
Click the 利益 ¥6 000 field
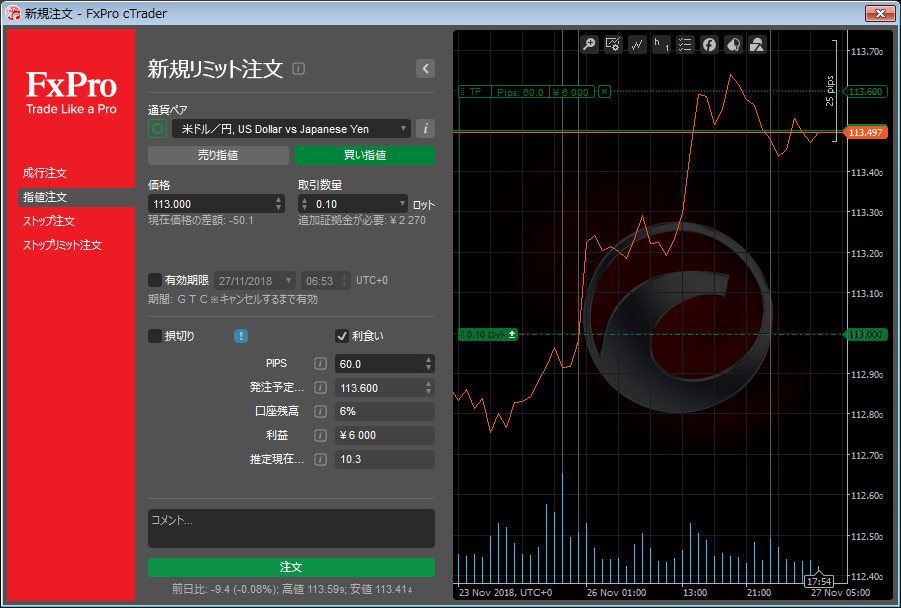click(x=385, y=436)
